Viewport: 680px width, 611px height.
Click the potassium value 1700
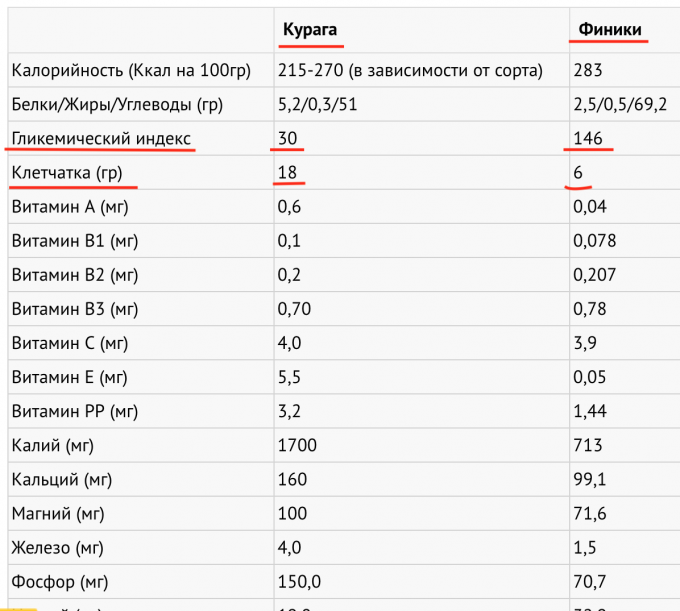299,445
